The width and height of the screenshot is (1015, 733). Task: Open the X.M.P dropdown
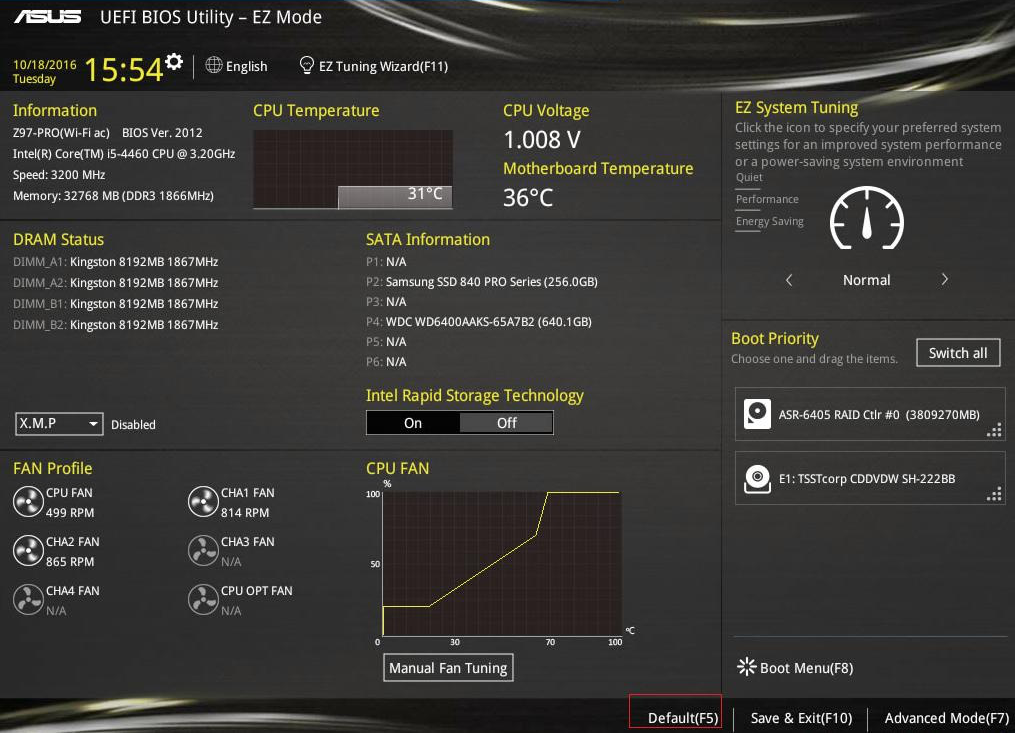[59, 423]
